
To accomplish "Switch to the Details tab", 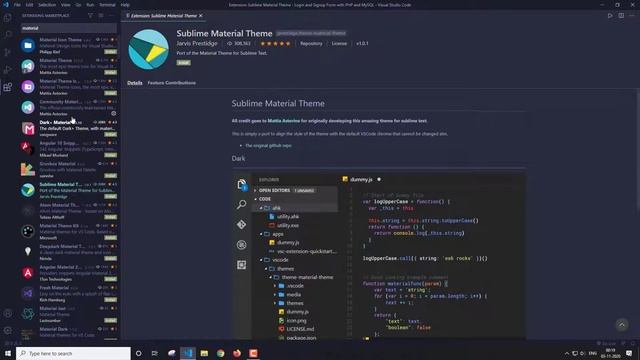I will point(135,83).
